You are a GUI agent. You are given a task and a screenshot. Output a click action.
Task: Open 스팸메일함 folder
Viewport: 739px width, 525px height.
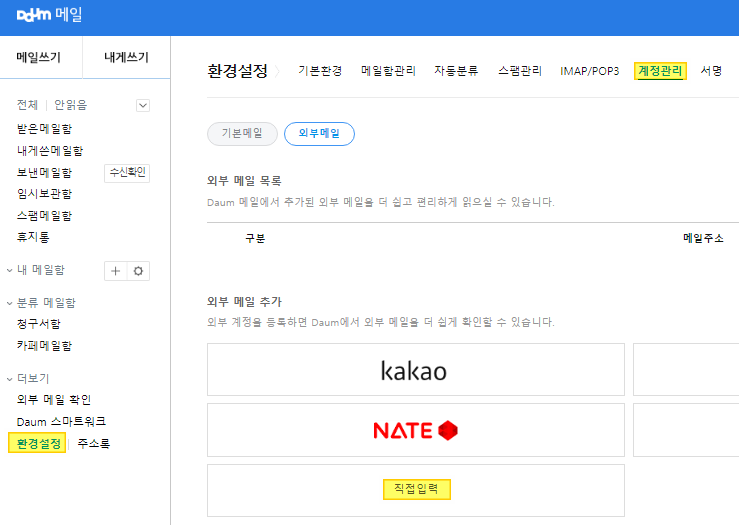(44, 215)
